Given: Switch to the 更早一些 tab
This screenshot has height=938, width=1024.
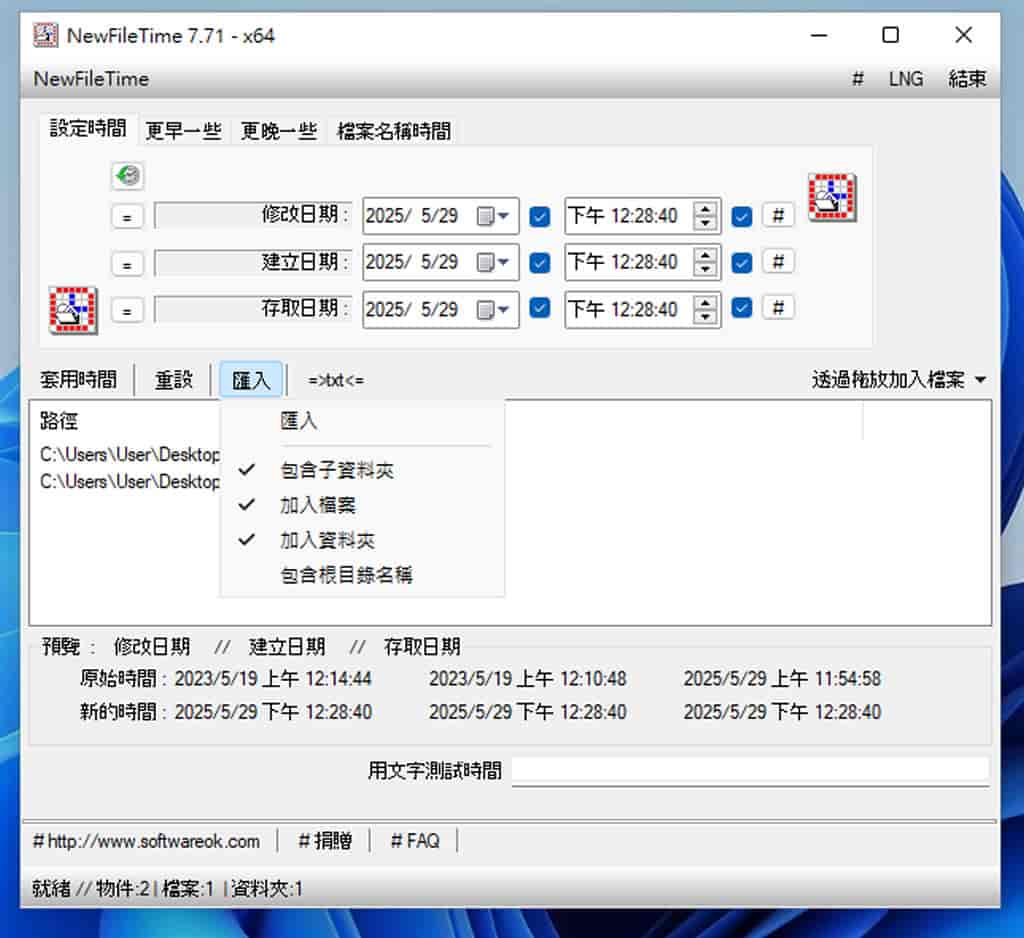Looking at the screenshot, I should coord(183,131).
